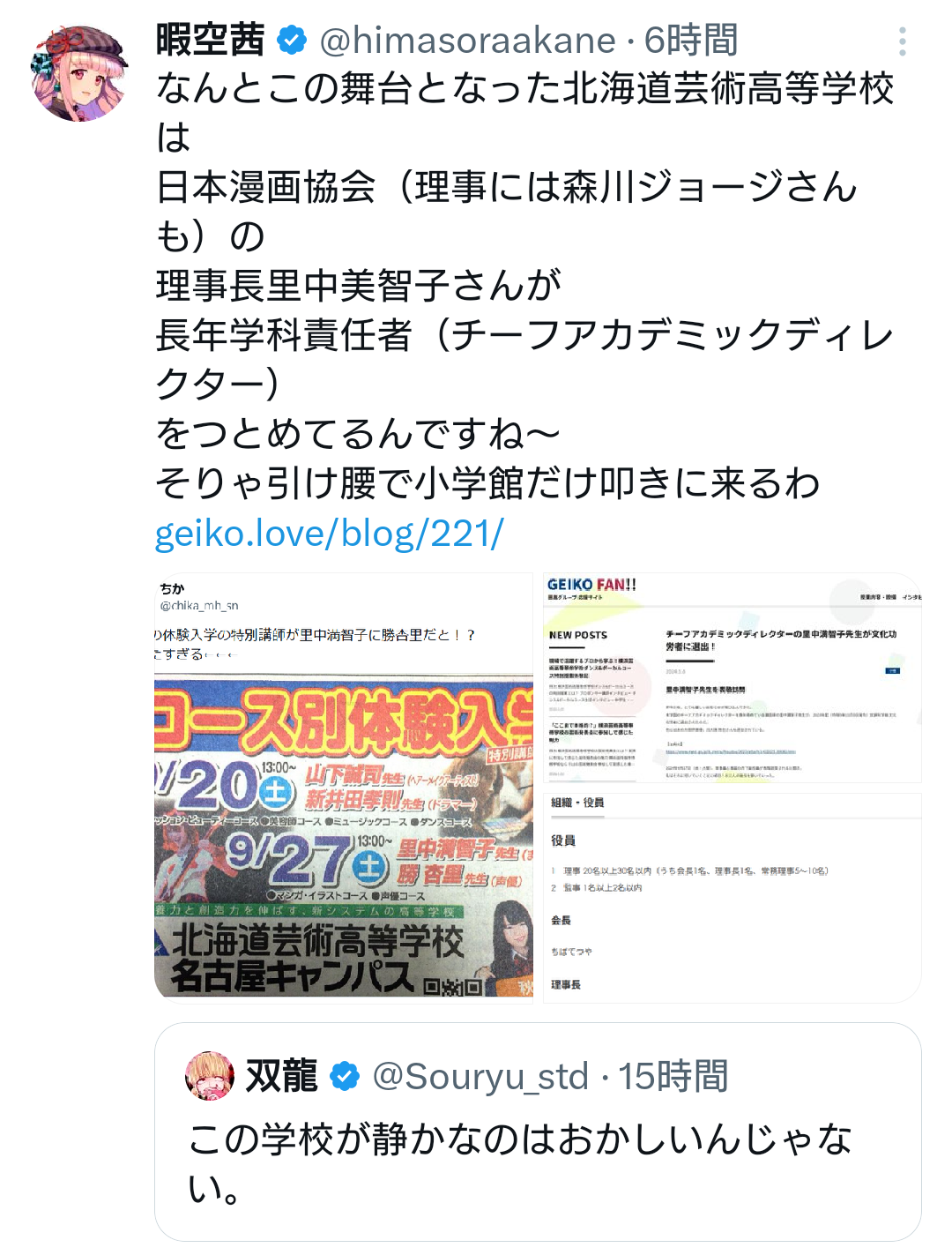Click the tweet line ending 小学館だけ叩きに来るわ

coord(487,482)
